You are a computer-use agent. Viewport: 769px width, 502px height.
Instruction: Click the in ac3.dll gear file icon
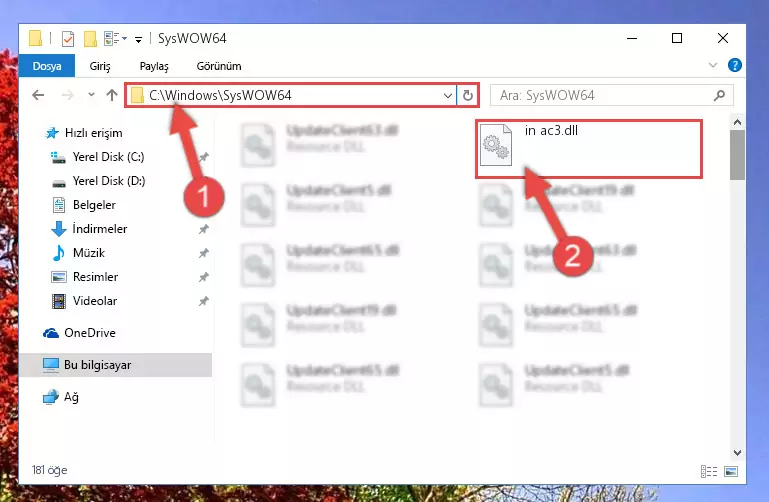496,145
